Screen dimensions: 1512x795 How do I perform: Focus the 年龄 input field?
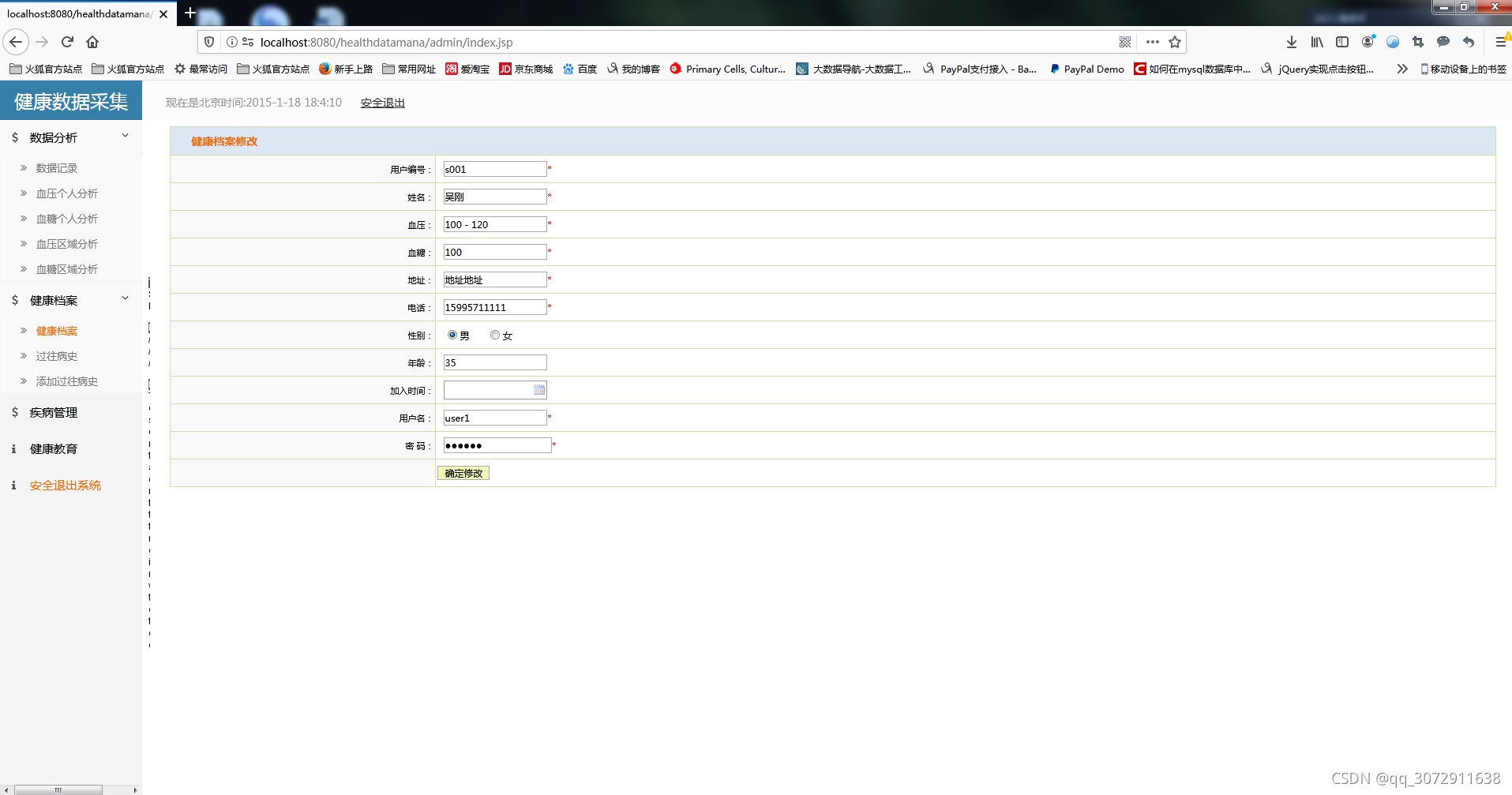[495, 362]
